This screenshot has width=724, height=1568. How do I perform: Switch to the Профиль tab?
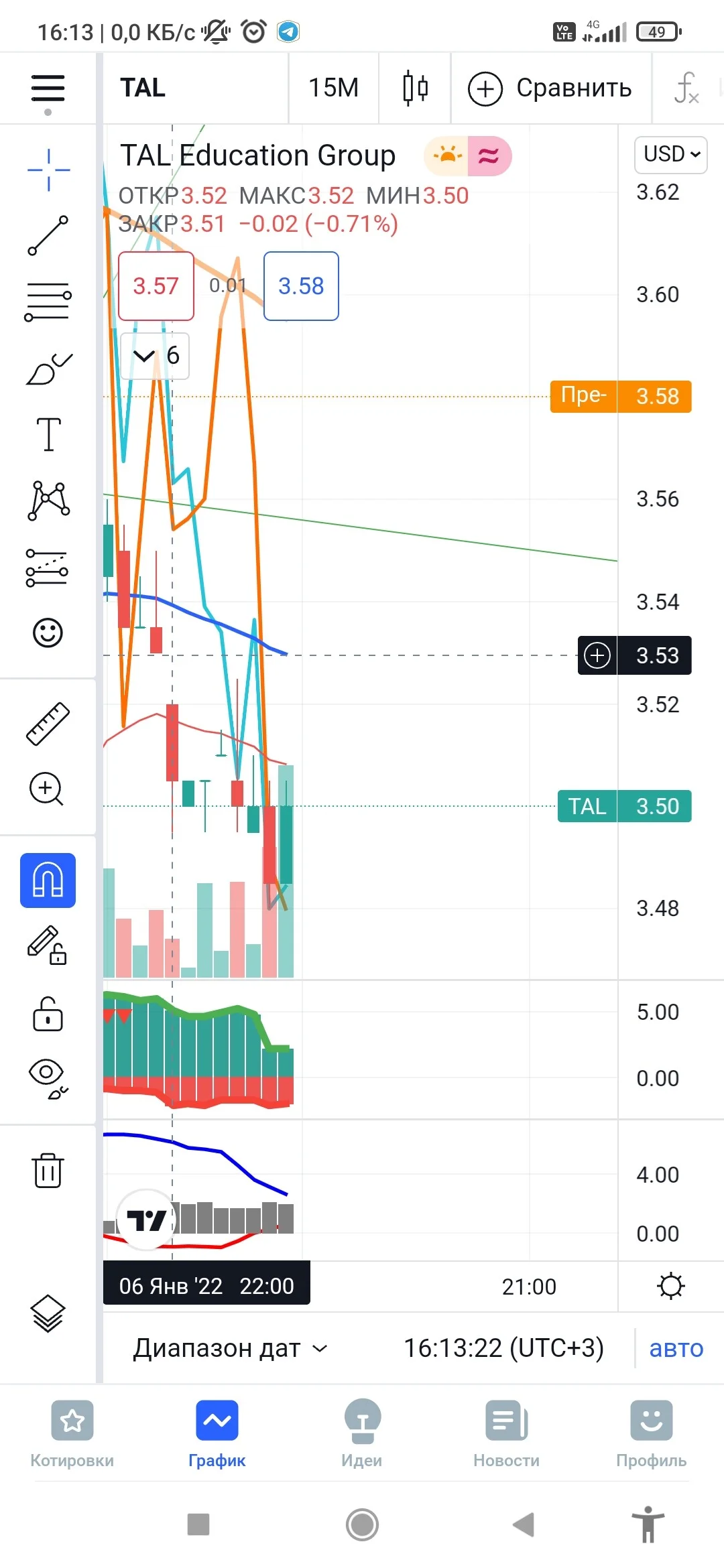(x=652, y=1433)
